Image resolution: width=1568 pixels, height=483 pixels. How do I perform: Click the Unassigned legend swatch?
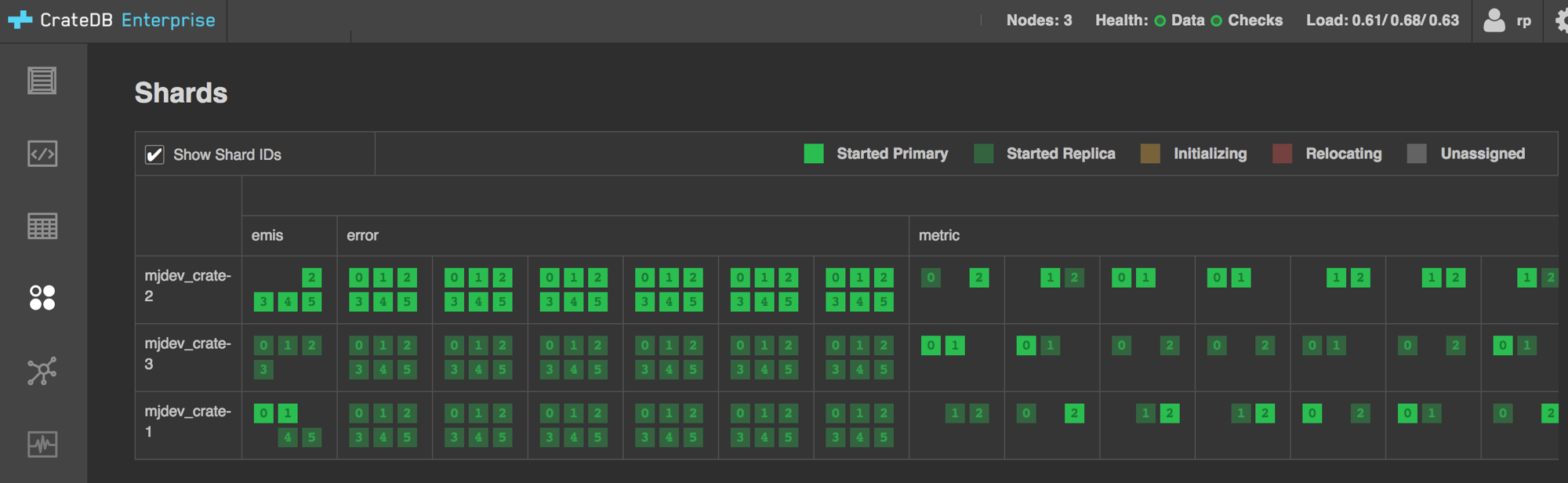pyautogui.click(x=1417, y=154)
